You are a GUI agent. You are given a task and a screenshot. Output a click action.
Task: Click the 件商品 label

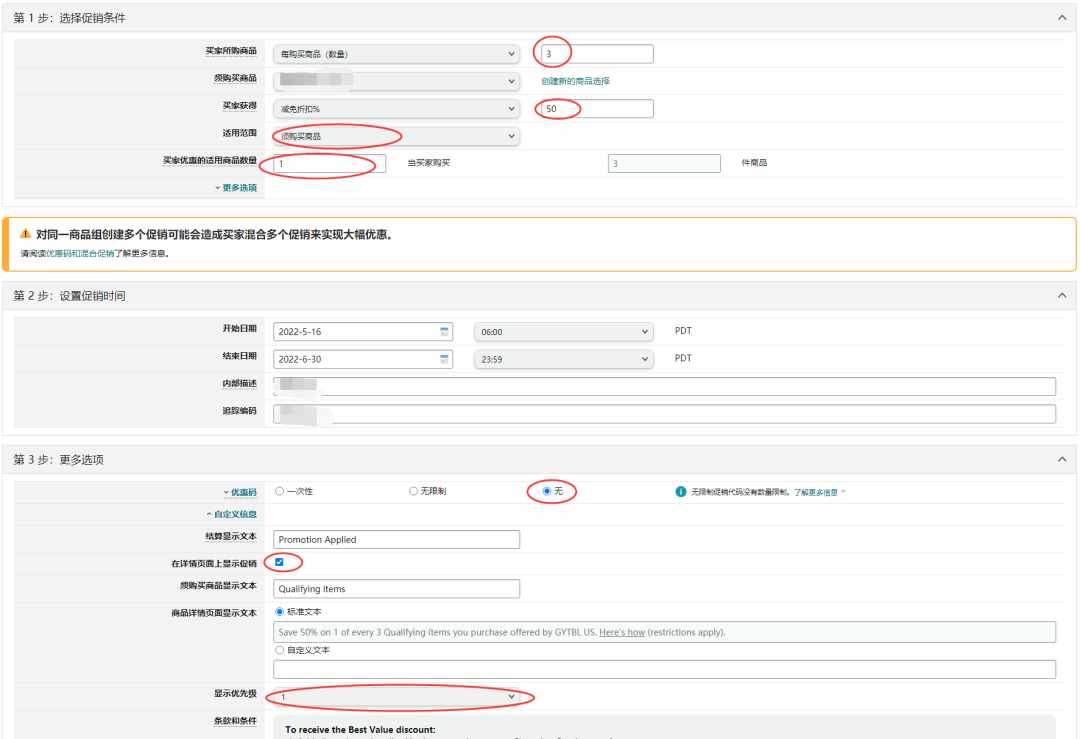point(754,163)
